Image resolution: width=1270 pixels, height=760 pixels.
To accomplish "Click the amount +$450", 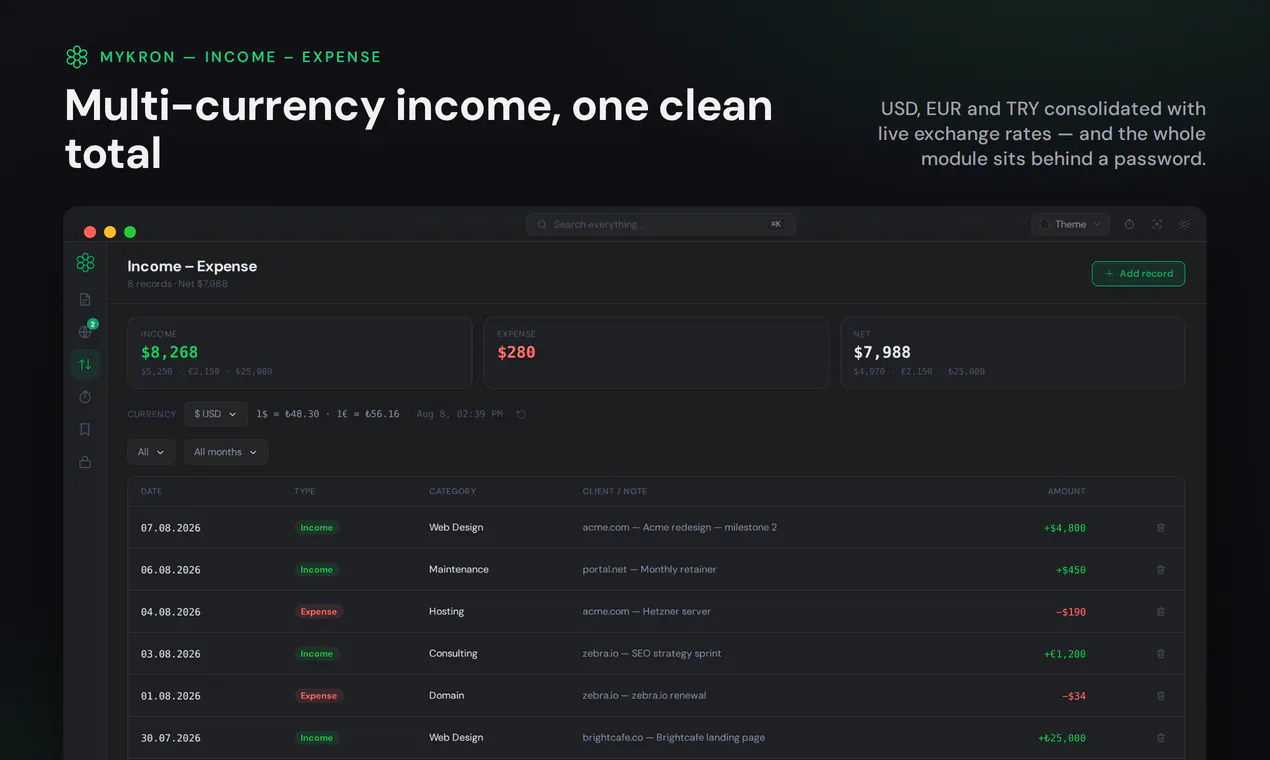I will [1071, 570].
